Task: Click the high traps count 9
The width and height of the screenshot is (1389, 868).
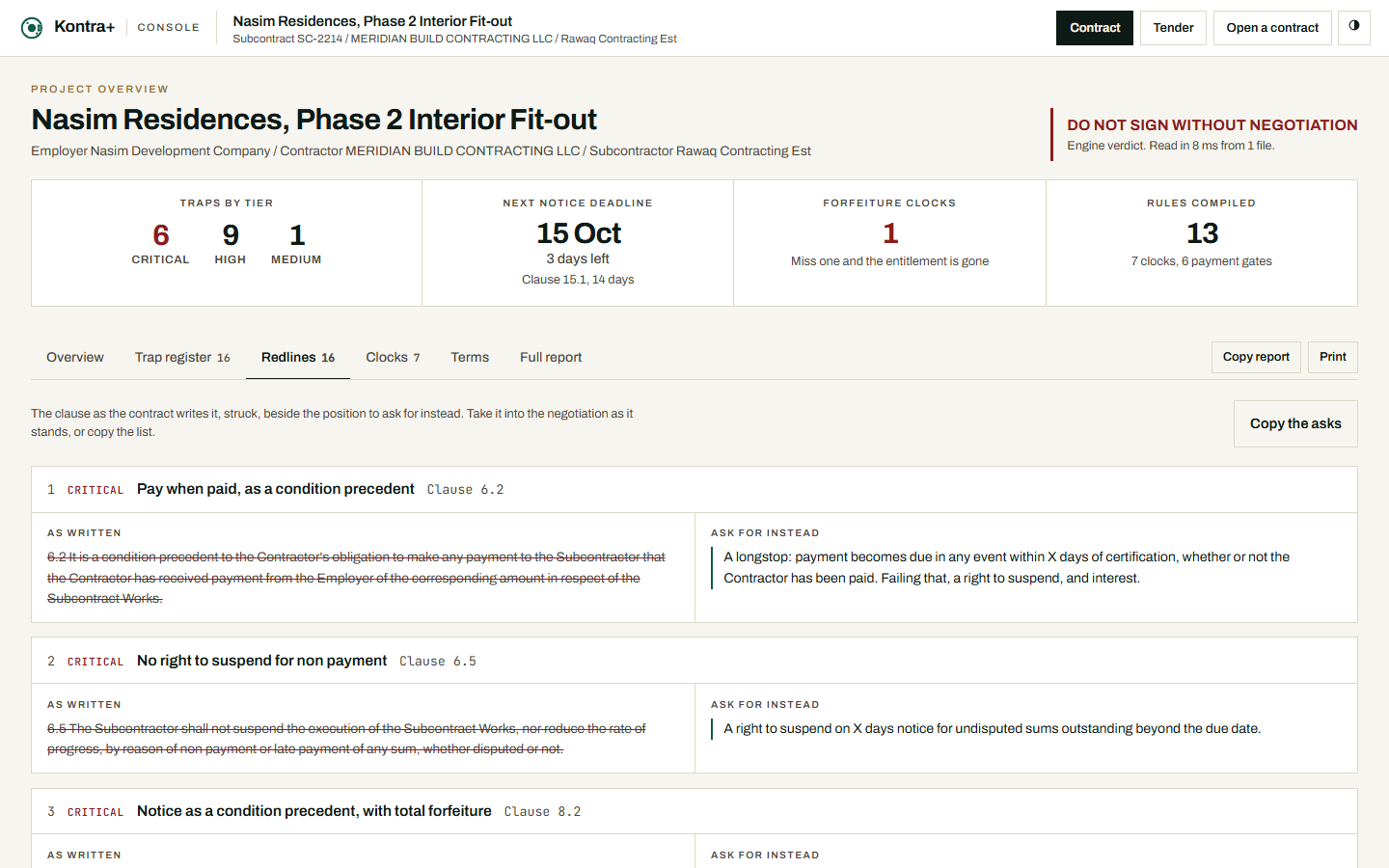Action: [231, 235]
